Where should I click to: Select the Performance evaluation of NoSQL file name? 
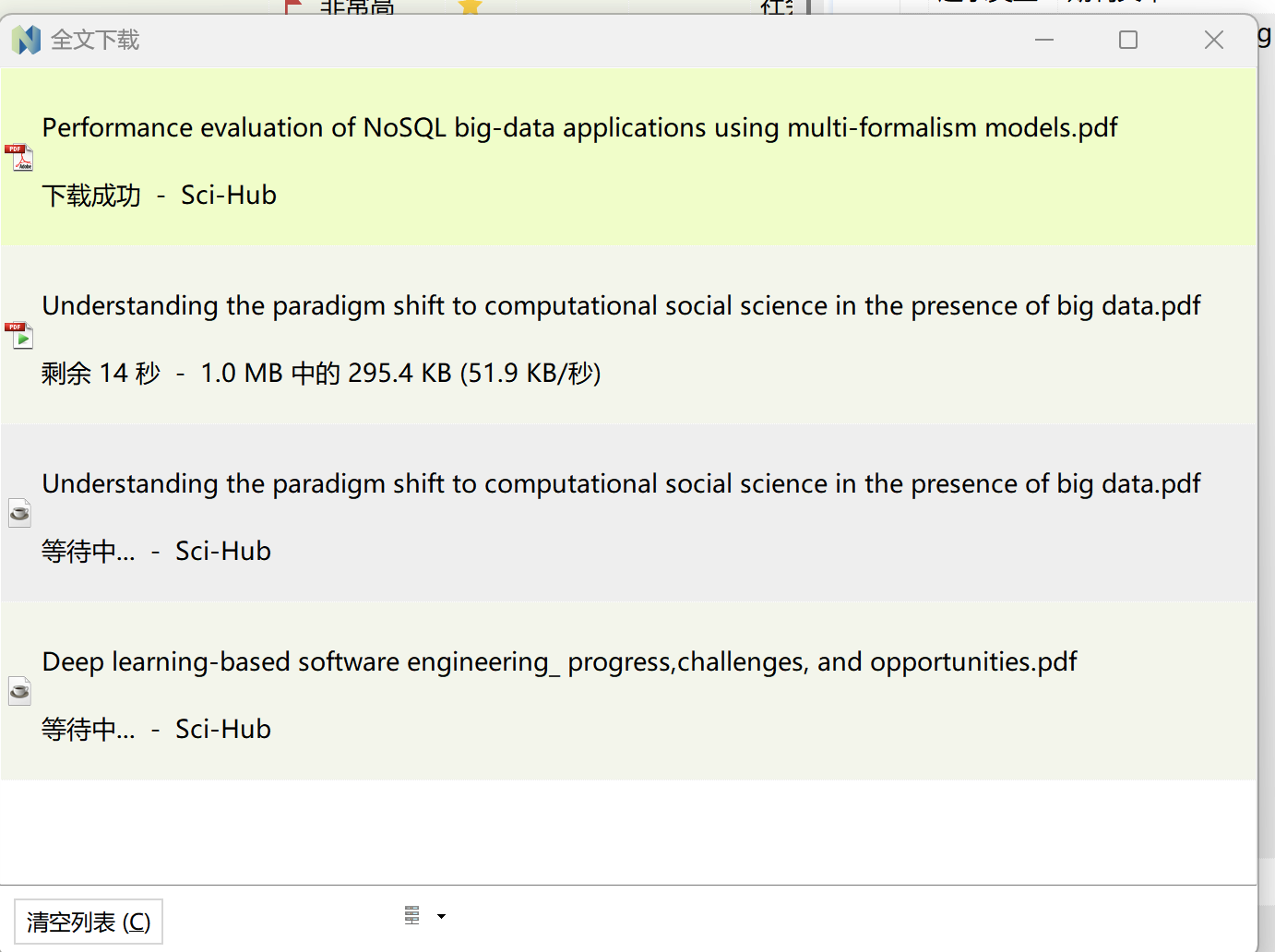579,127
